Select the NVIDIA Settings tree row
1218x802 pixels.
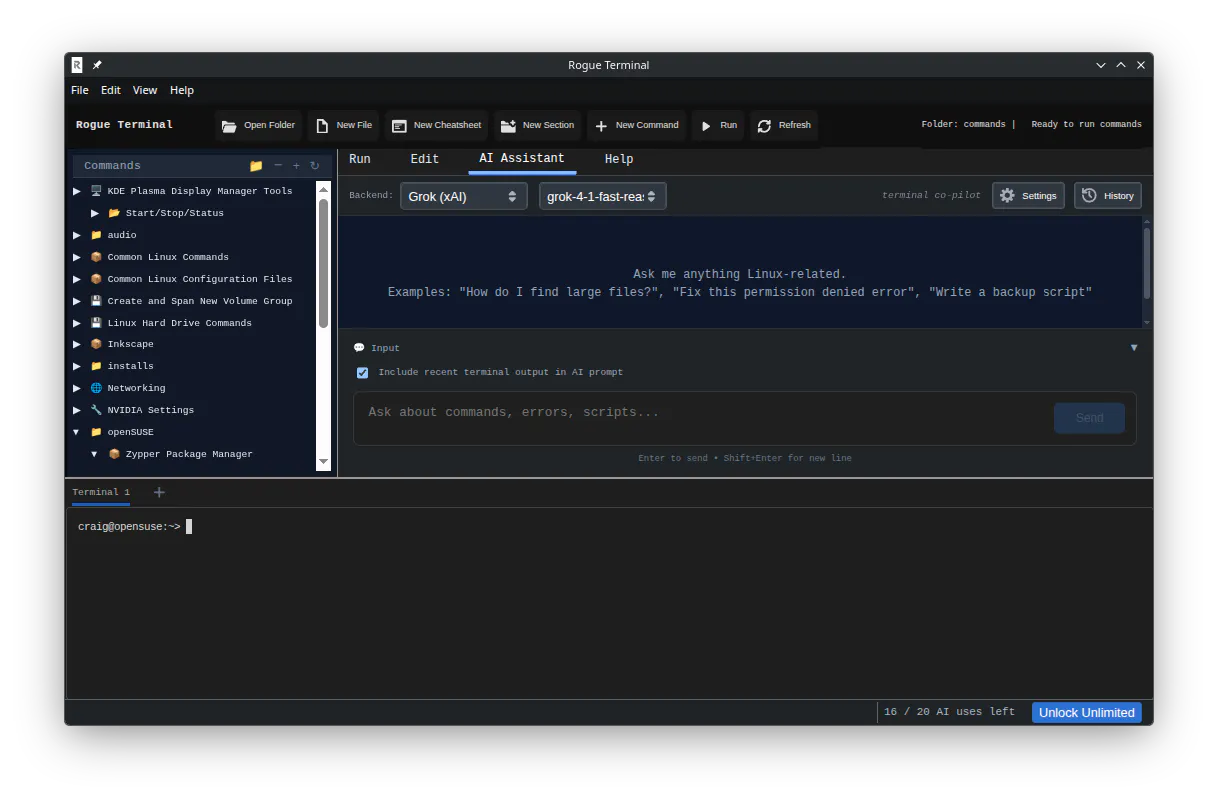click(x=193, y=410)
